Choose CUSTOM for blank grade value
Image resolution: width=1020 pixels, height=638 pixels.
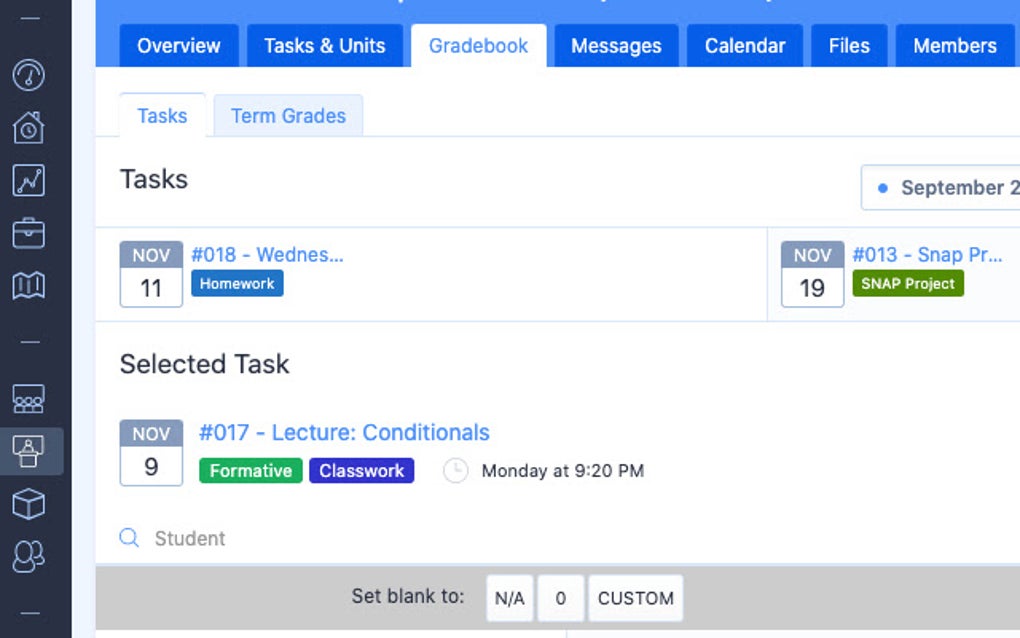click(635, 597)
